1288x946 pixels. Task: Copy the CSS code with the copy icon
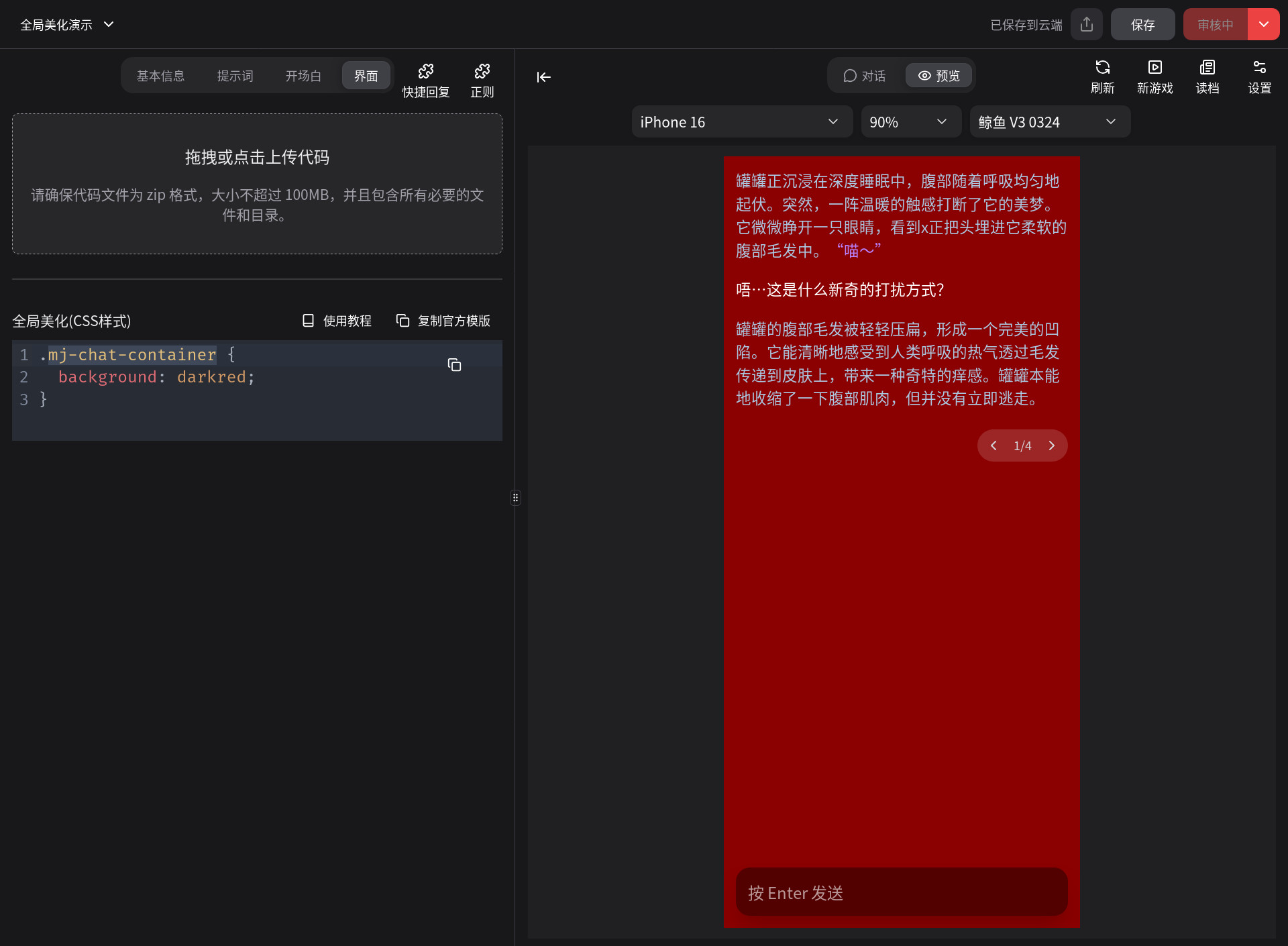(454, 364)
